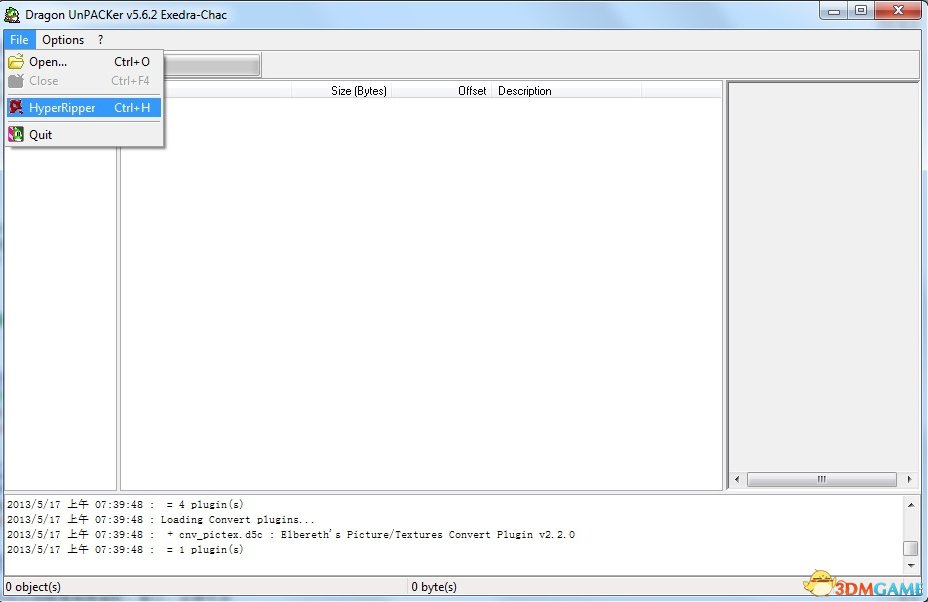Open the Options menu
The height and width of the screenshot is (602, 928).
click(63, 40)
